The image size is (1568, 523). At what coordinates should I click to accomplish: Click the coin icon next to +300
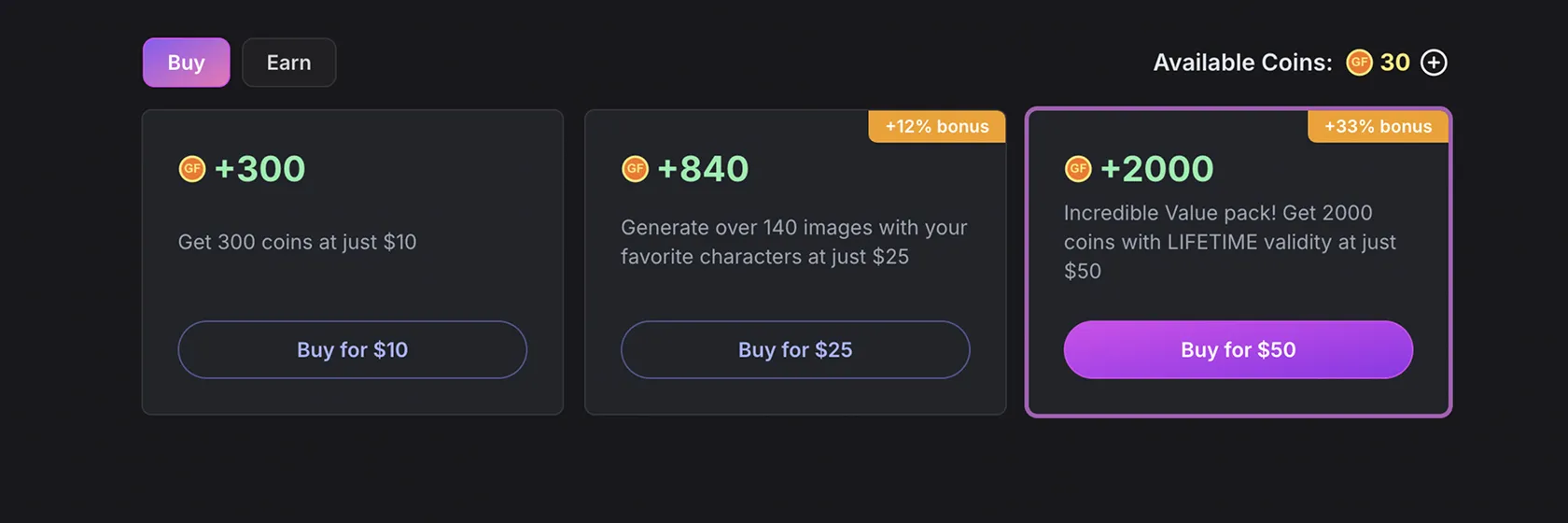tap(192, 169)
